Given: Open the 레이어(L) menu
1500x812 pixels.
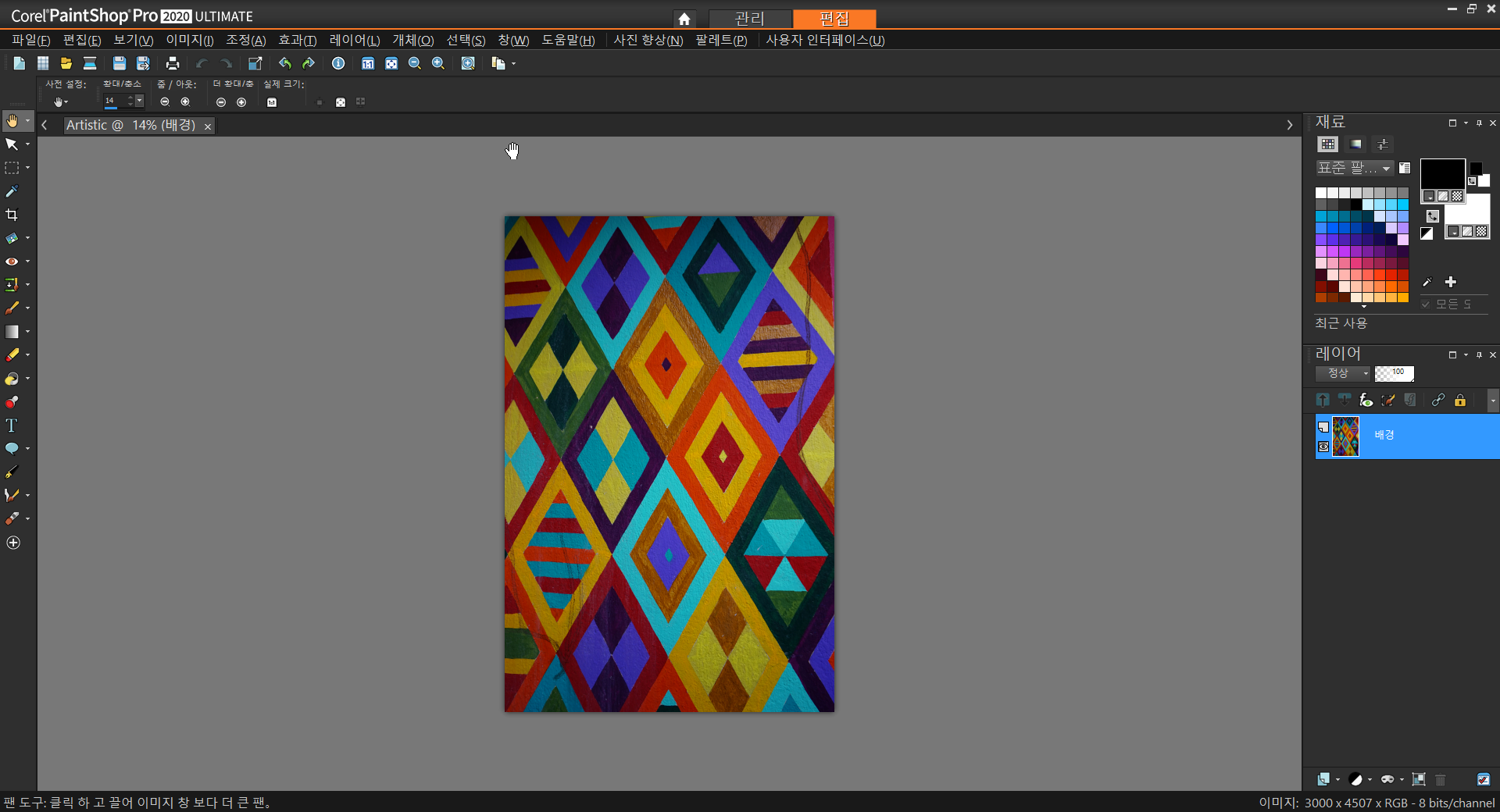Looking at the screenshot, I should pos(355,40).
